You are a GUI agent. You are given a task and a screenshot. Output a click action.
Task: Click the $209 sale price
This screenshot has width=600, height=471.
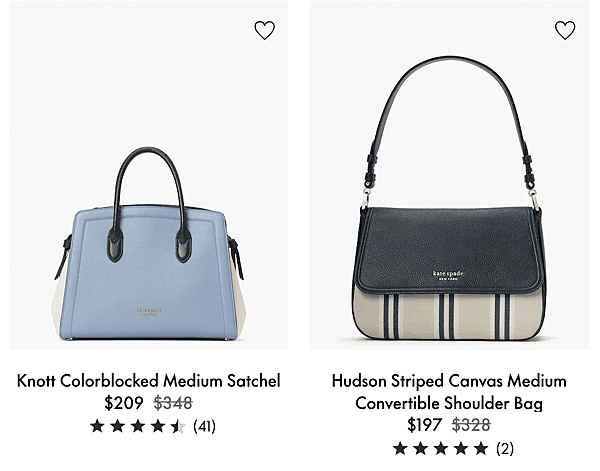(124, 403)
